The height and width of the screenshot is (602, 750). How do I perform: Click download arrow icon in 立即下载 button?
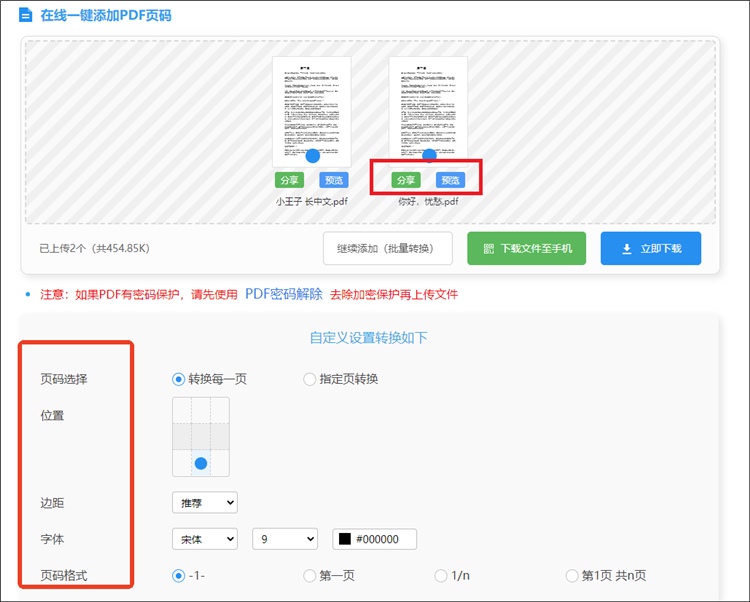point(627,249)
